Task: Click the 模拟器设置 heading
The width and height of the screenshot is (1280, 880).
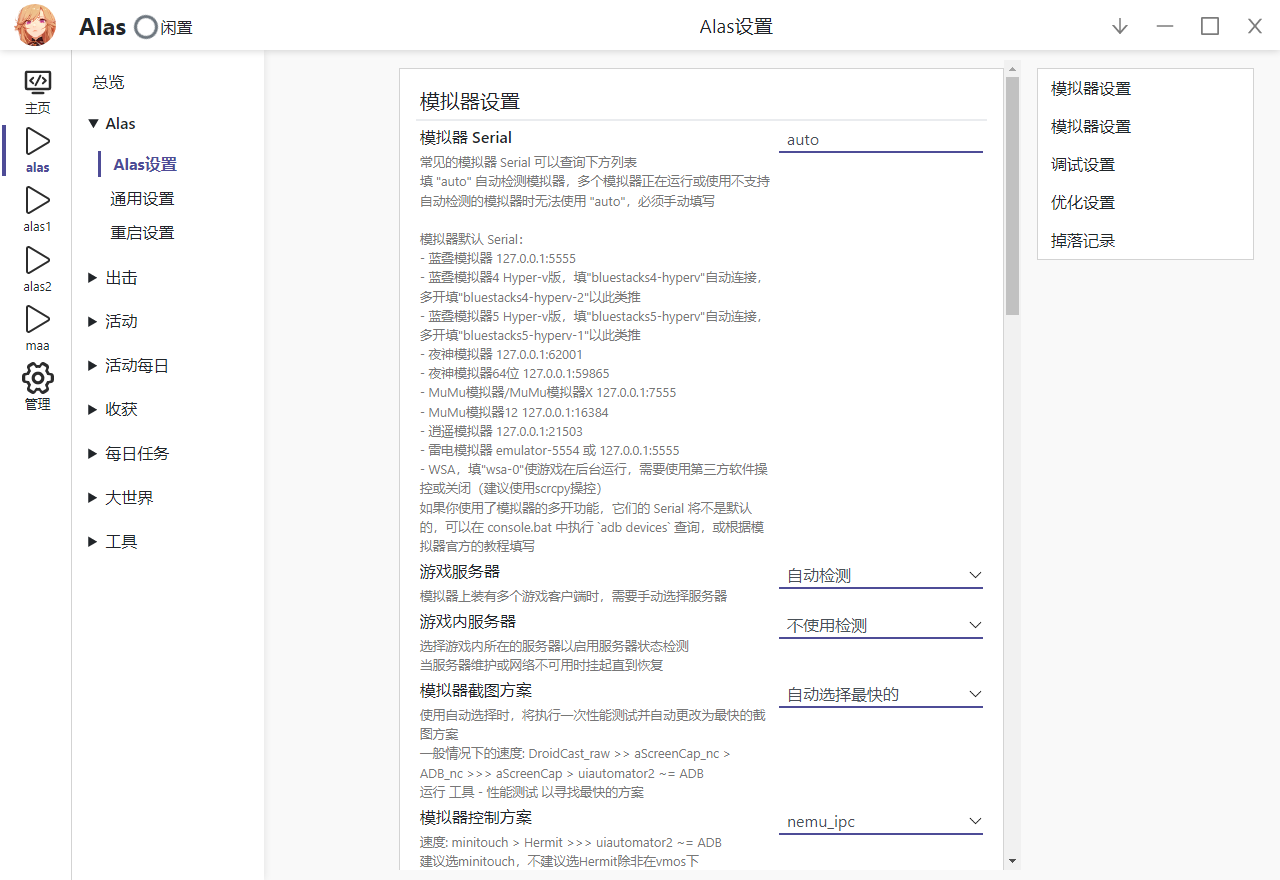Action: coord(470,102)
